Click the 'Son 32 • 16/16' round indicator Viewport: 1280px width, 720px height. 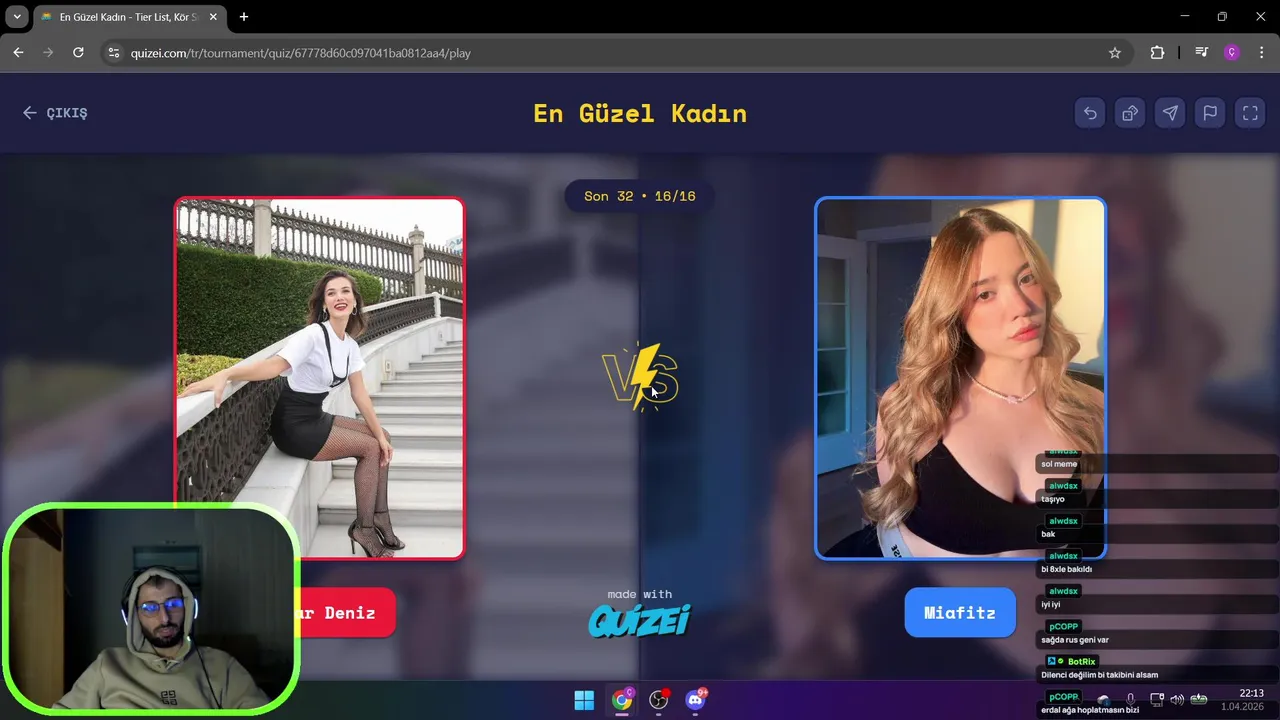(x=640, y=196)
